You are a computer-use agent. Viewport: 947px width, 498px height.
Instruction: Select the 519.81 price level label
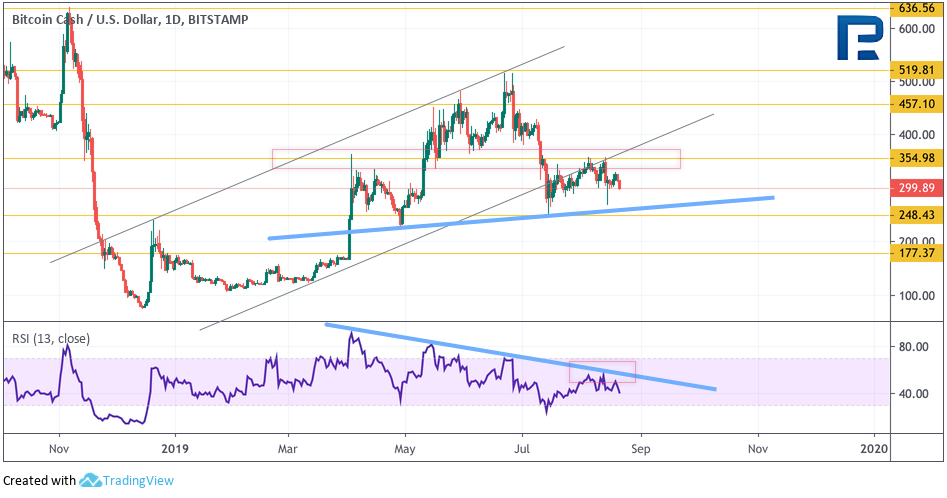point(916,70)
